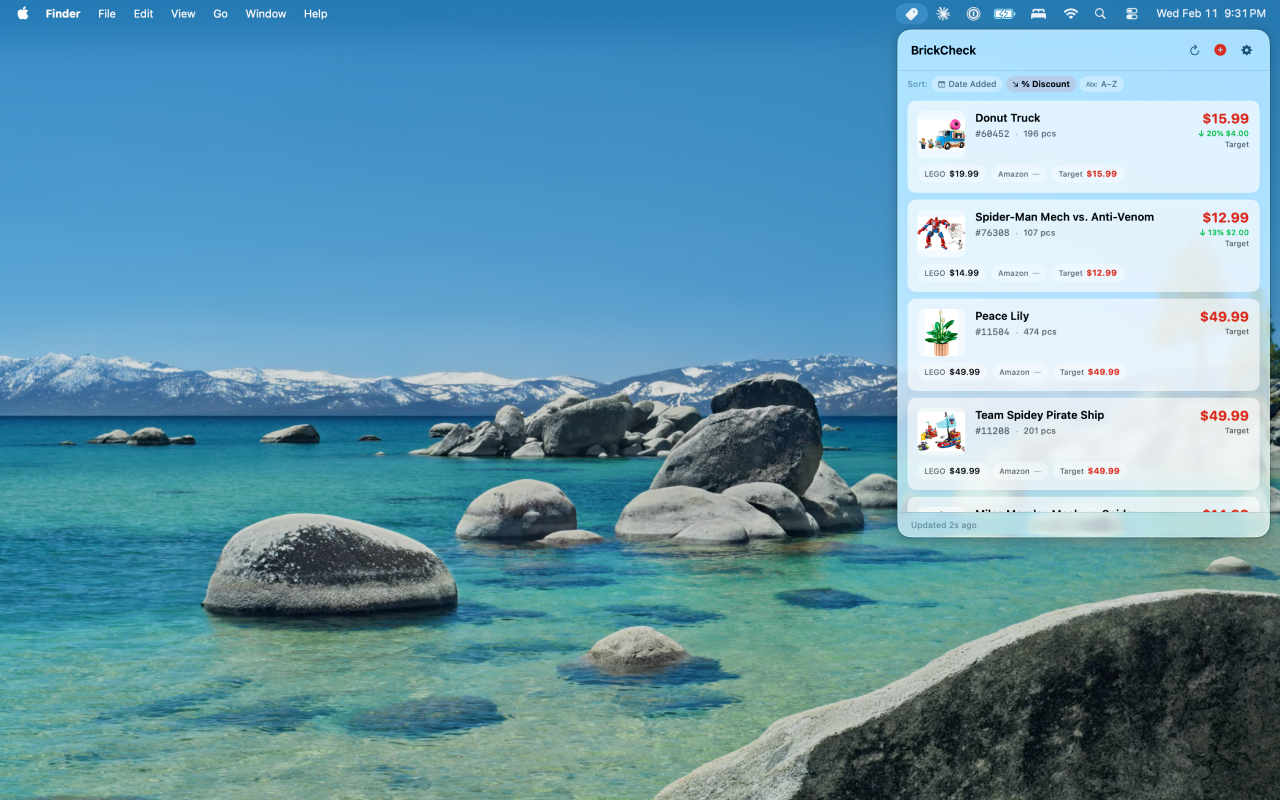
Task: Click the Spider-Man Mech vs. Anti-Venom title
Action: pyautogui.click(x=1065, y=217)
